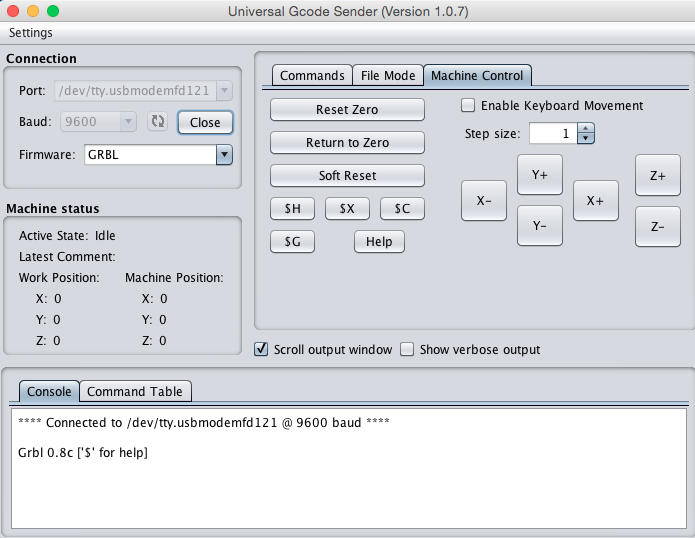Jog the X+ axis button

[x=596, y=200]
